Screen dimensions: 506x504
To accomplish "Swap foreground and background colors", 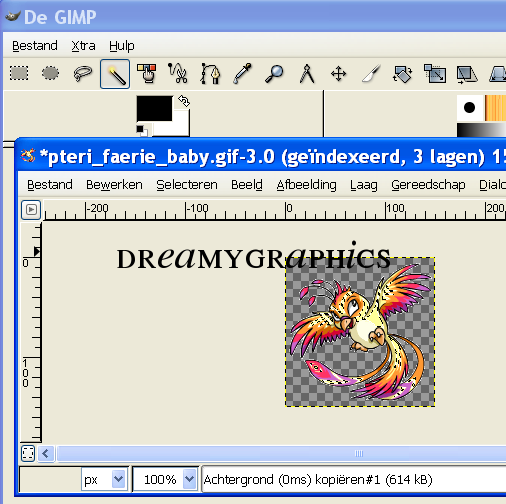I will click(184, 101).
